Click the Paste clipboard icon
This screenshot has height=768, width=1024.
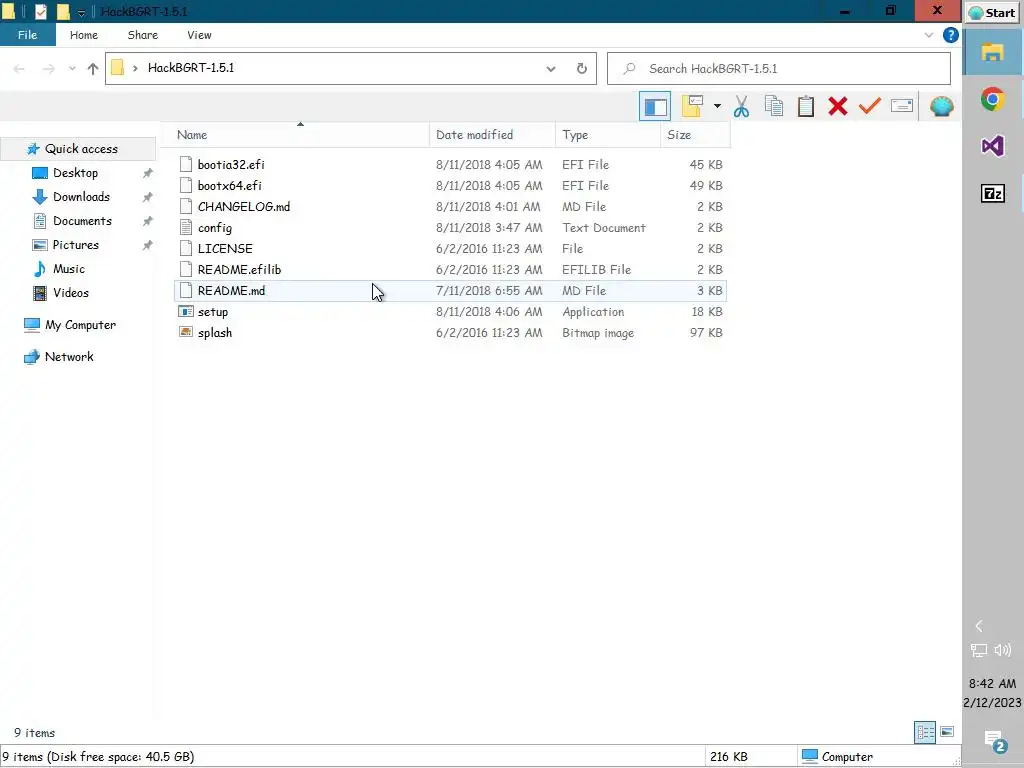[806, 106]
